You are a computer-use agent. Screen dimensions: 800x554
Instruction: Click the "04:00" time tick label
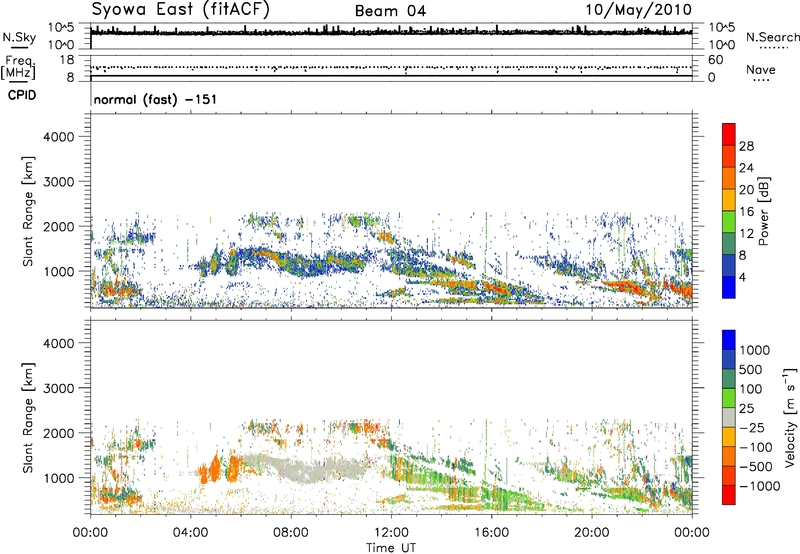tap(190, 533)
